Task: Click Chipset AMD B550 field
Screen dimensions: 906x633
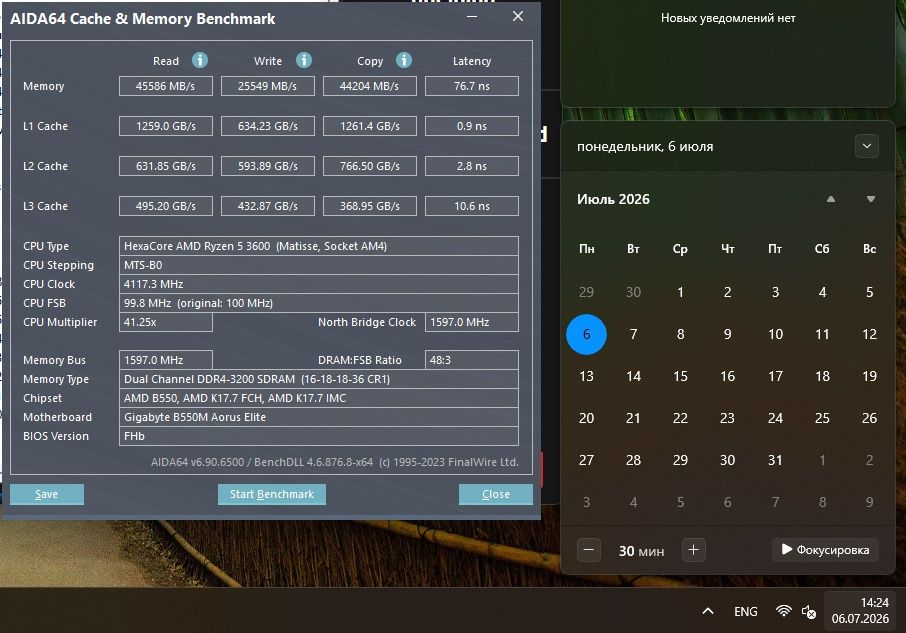Action: (318, 398)
